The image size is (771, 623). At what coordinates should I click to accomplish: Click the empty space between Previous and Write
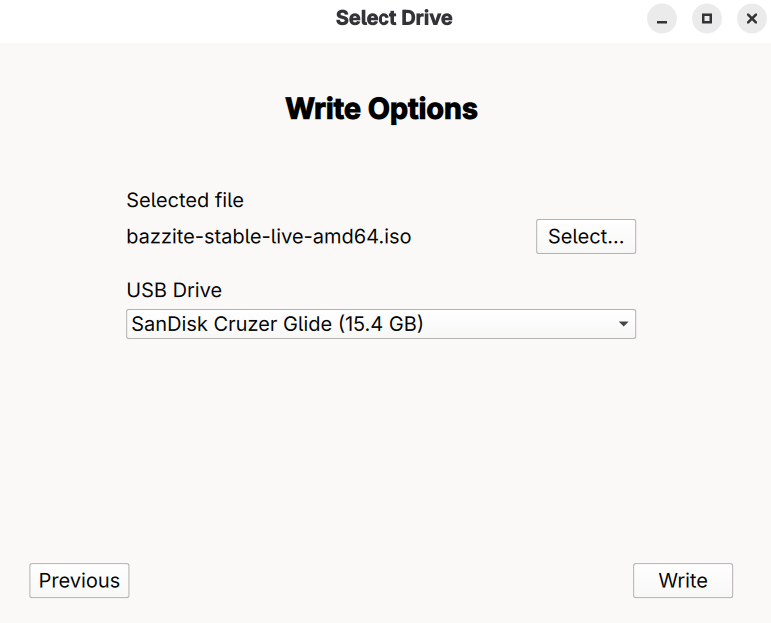(380, 580)
